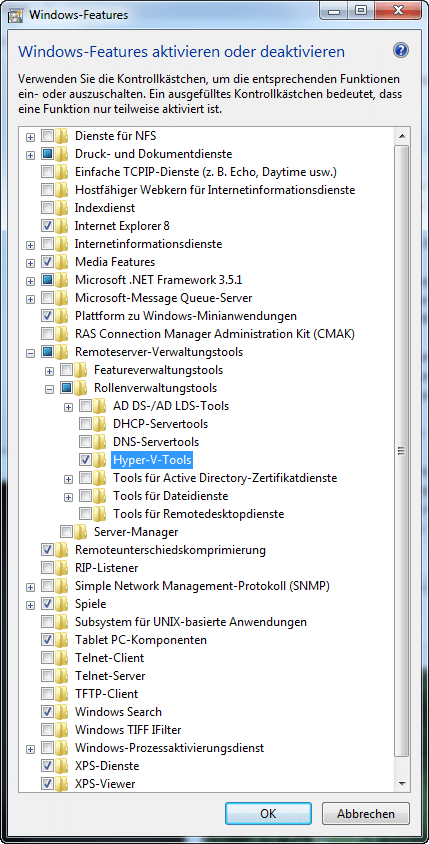Open the help question mark icon
The image size is (429, 844).
click(x=401, y=51)
